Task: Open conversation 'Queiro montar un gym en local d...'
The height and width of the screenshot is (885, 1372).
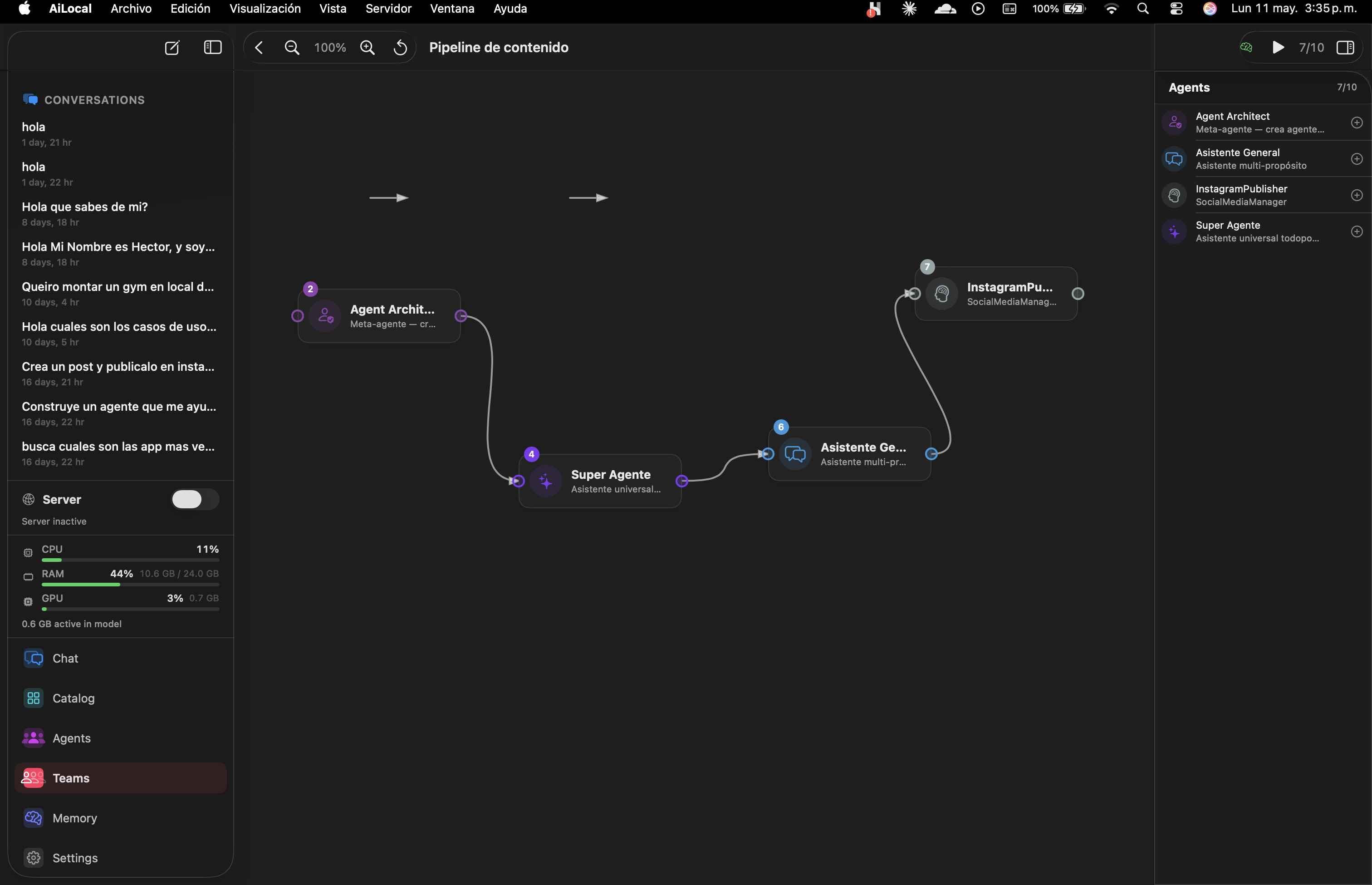Action: [121, 294]
